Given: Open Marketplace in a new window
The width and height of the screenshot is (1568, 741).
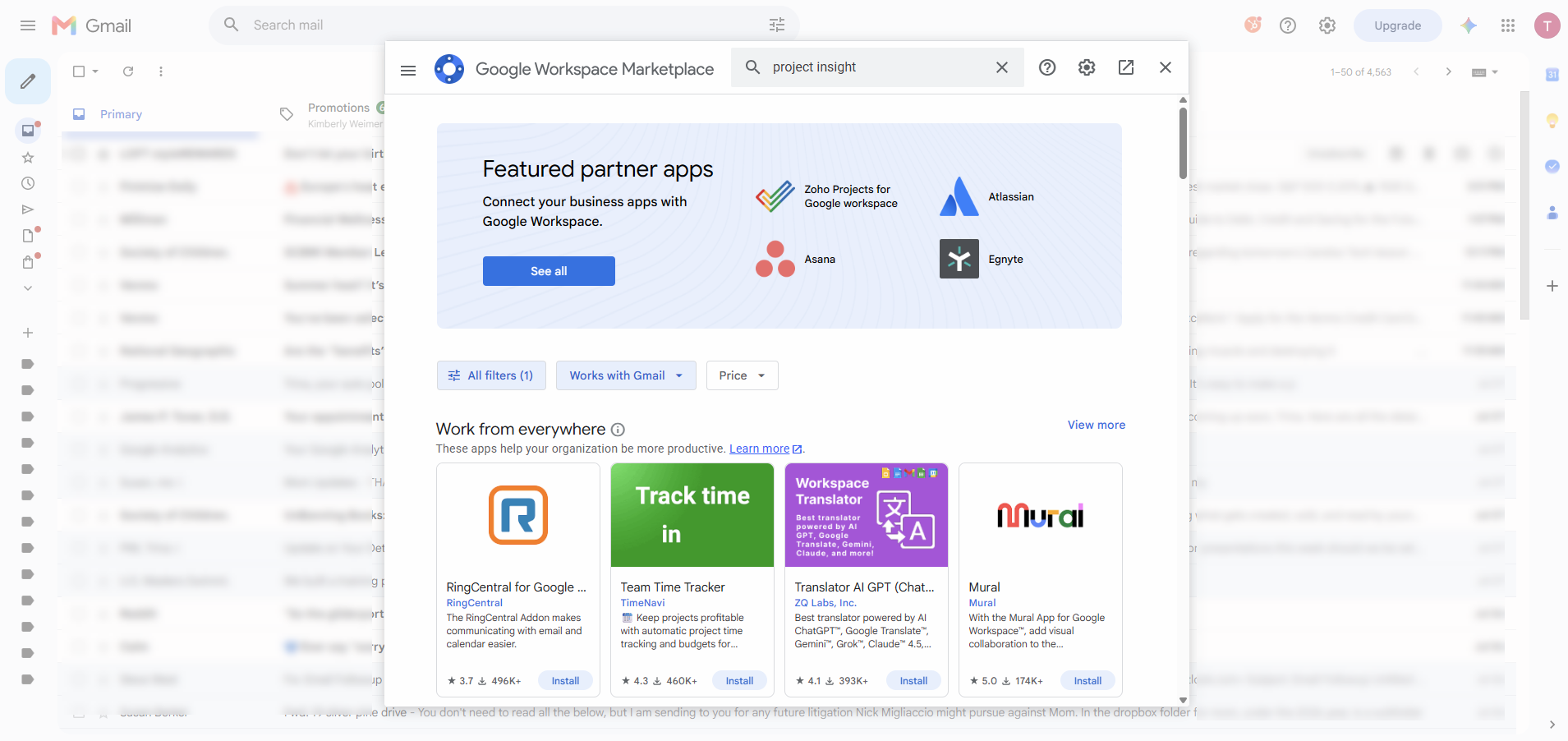Looking at the screenshot, I should pos(1126,67).
